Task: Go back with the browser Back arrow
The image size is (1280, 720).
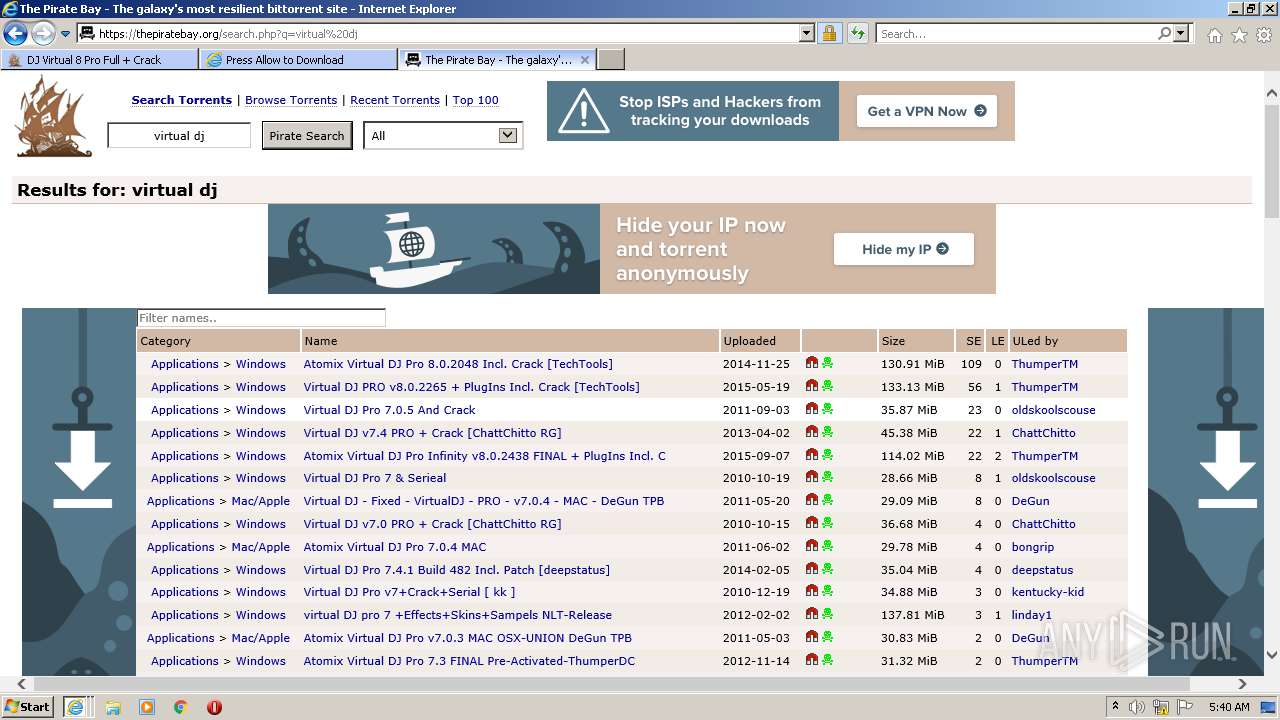Action: click(x=15, y=33)
